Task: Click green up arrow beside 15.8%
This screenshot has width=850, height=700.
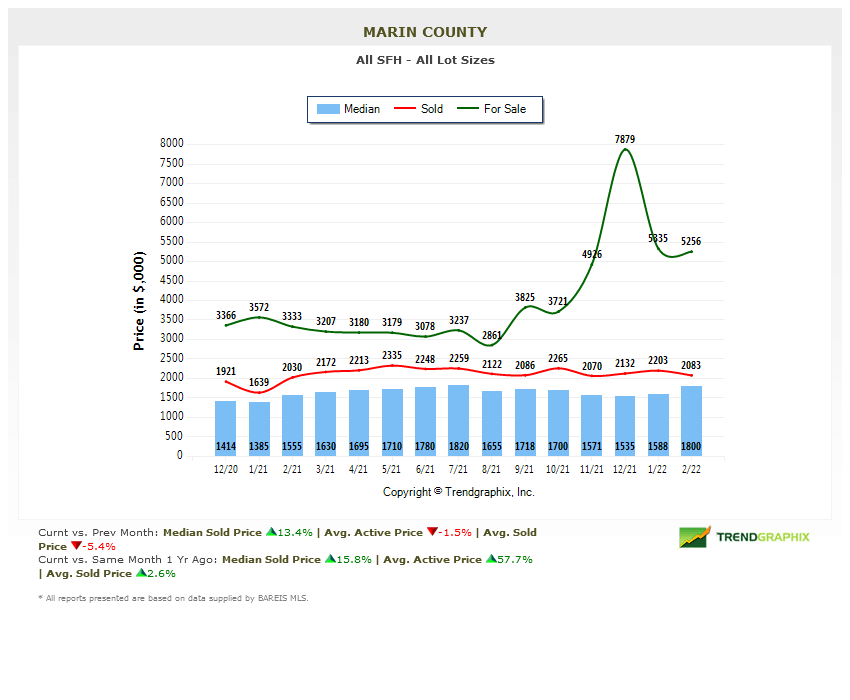Action: pyautogui.click(x=328, y=560)
